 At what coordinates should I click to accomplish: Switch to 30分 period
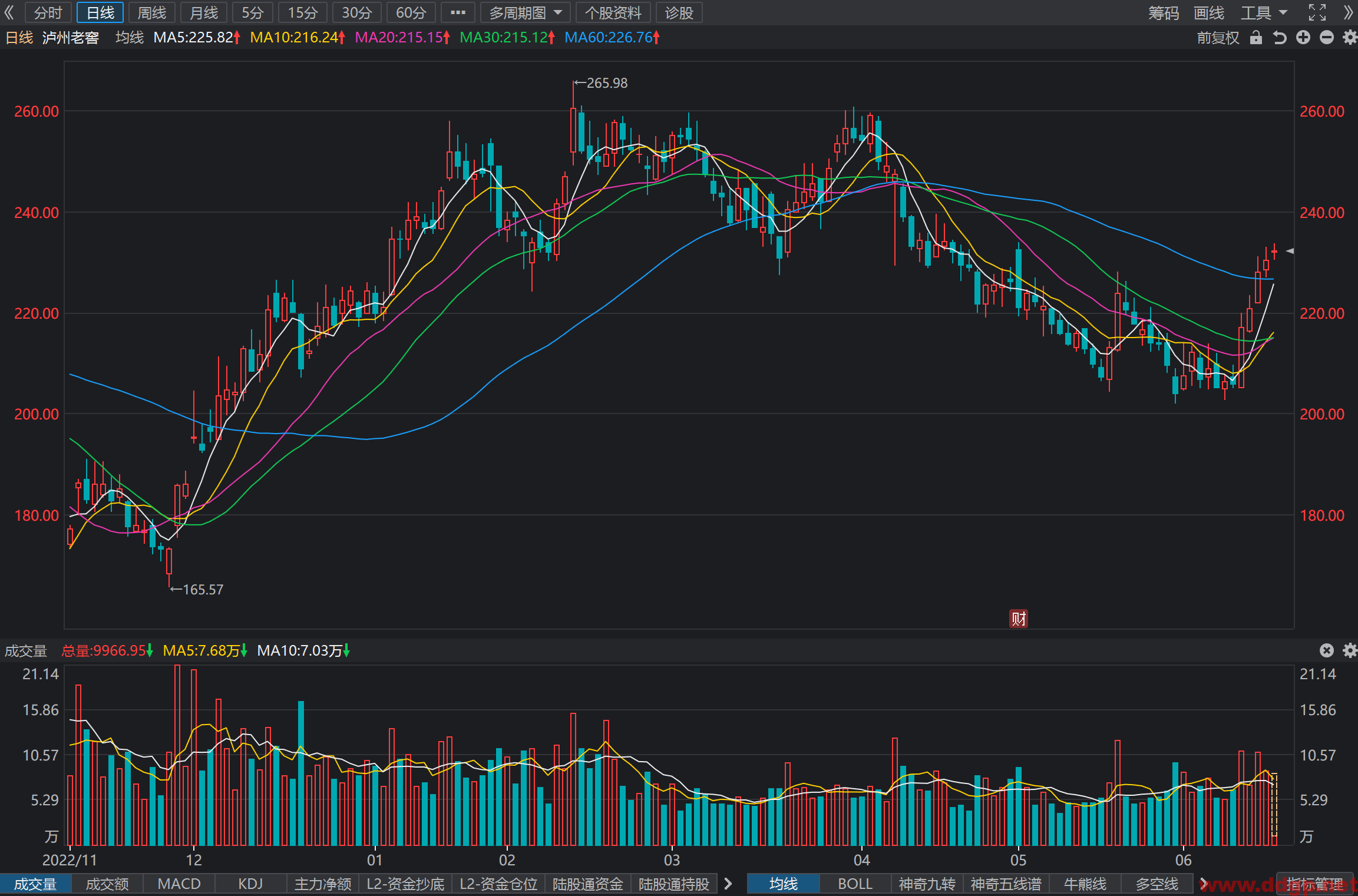[357, 12]
